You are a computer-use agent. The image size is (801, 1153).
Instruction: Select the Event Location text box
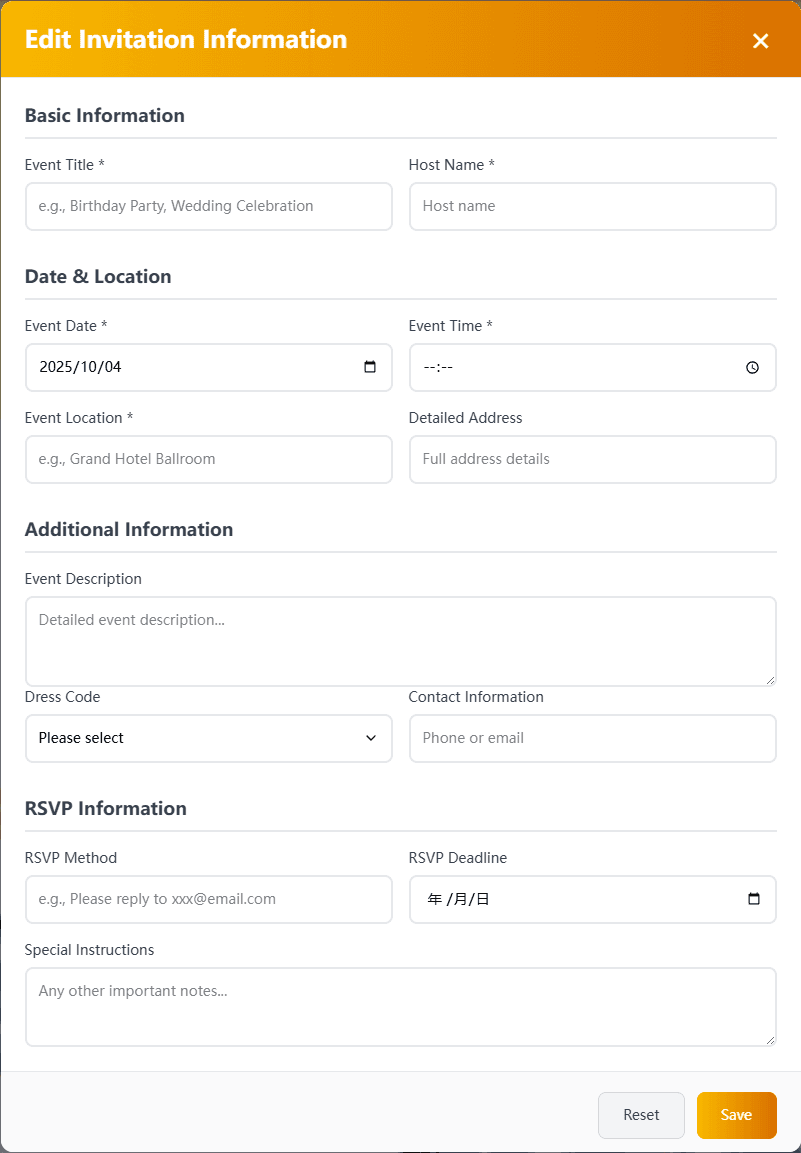click(208, 459)
